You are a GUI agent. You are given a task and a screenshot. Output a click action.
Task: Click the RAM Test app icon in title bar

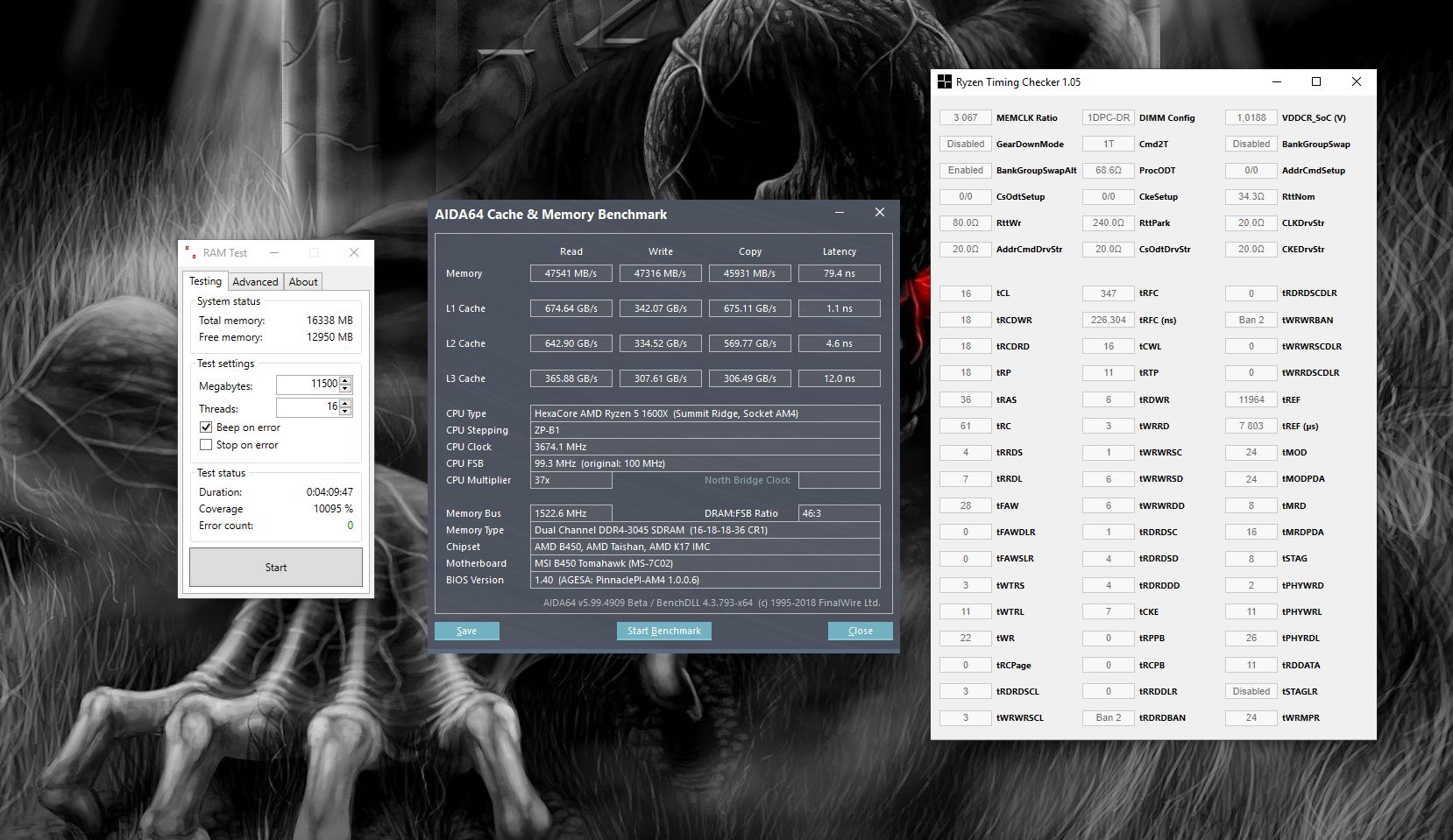click(190, 252)
